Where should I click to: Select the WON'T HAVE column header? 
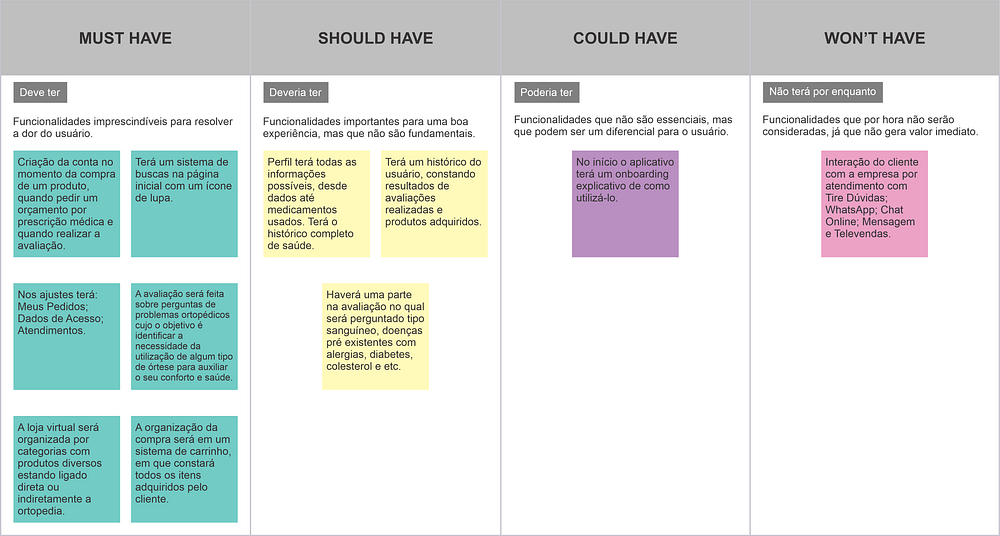click(875, 38)
